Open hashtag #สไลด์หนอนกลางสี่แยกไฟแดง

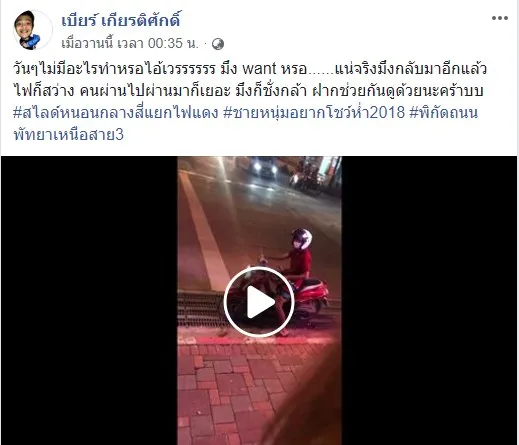(116, 112)
